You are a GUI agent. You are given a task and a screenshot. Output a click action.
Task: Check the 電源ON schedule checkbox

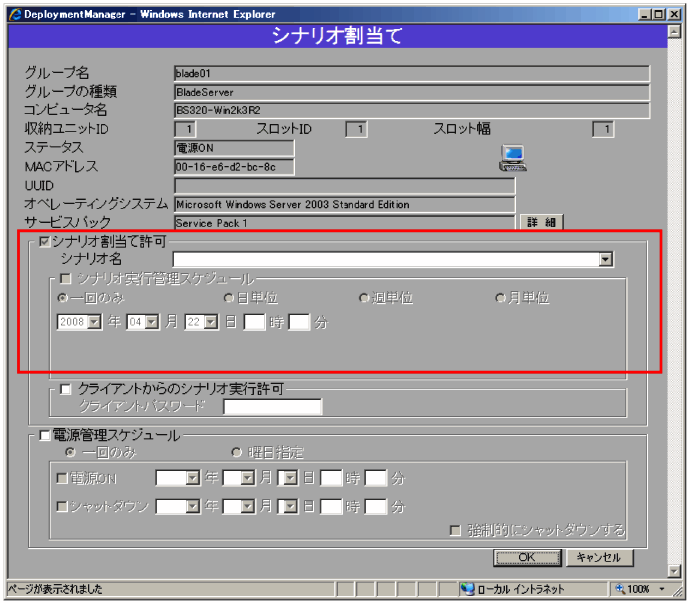pyautogui.click(x=62, y=478)
